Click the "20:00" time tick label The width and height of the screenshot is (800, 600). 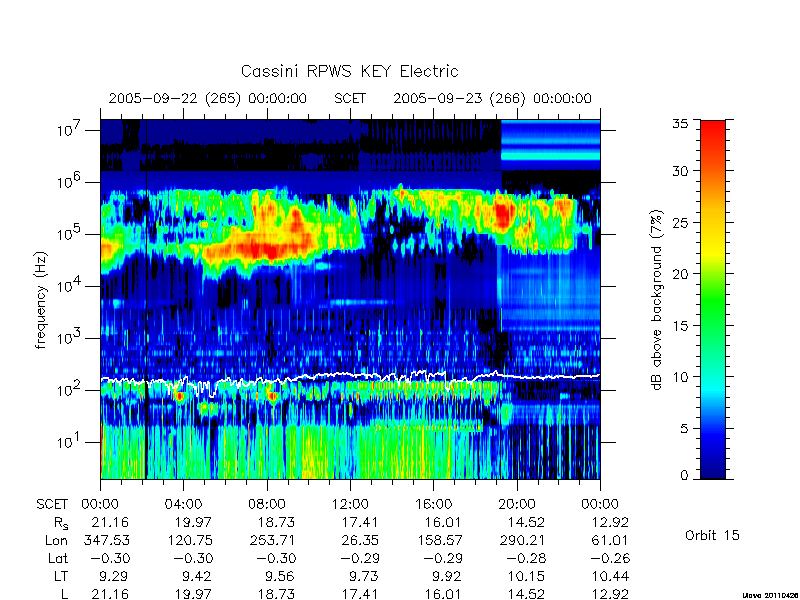point(517,504)
